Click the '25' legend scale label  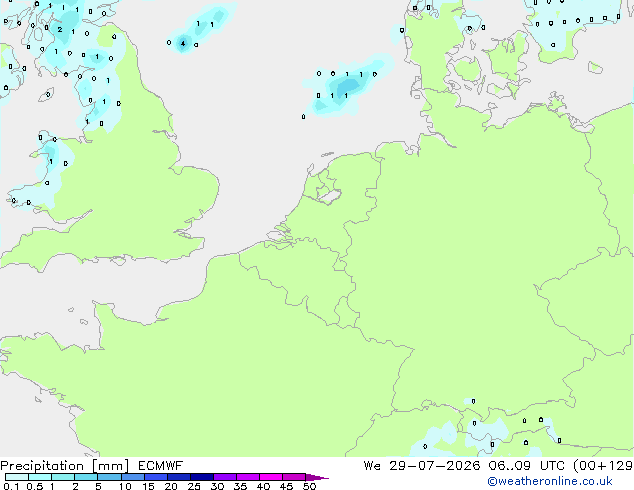[x=194, y=486]
